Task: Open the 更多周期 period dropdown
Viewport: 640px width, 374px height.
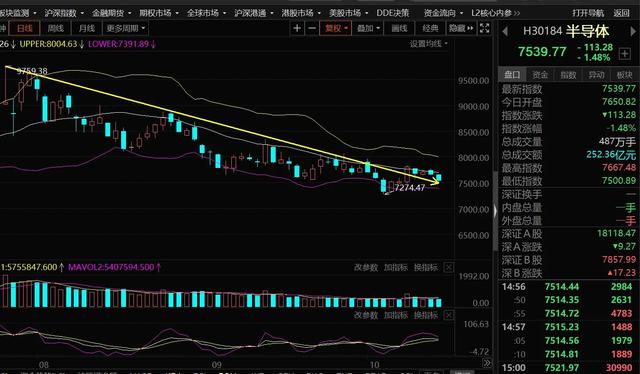Action: click(126, 28)
